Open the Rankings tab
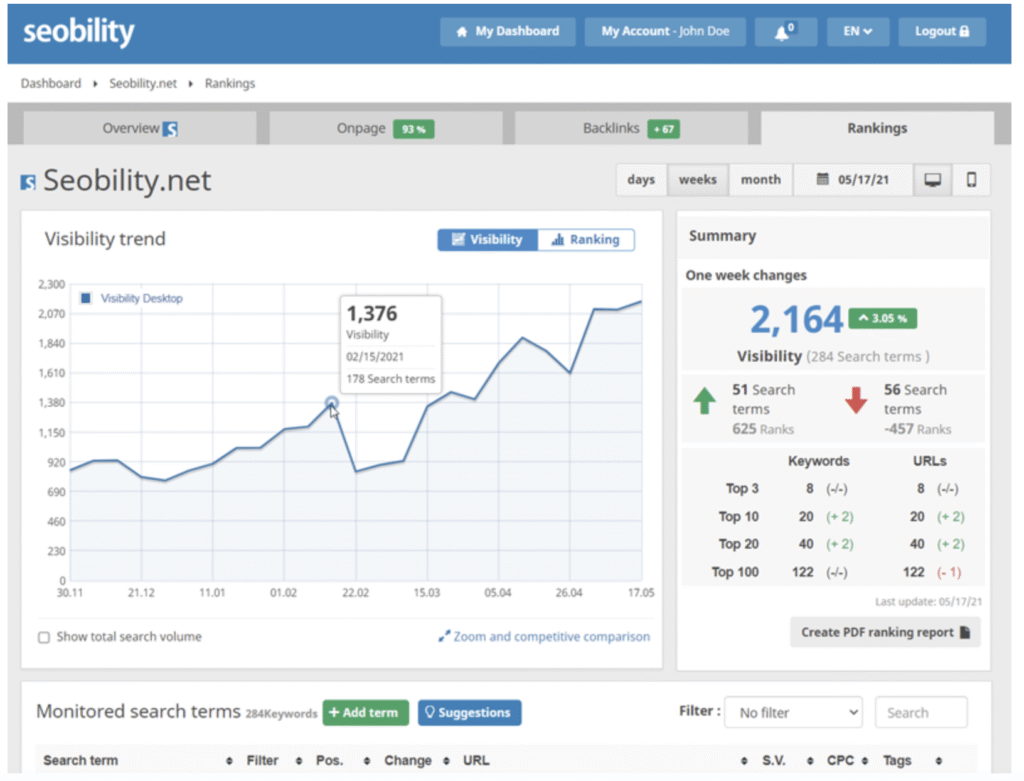 click(877, 129)
